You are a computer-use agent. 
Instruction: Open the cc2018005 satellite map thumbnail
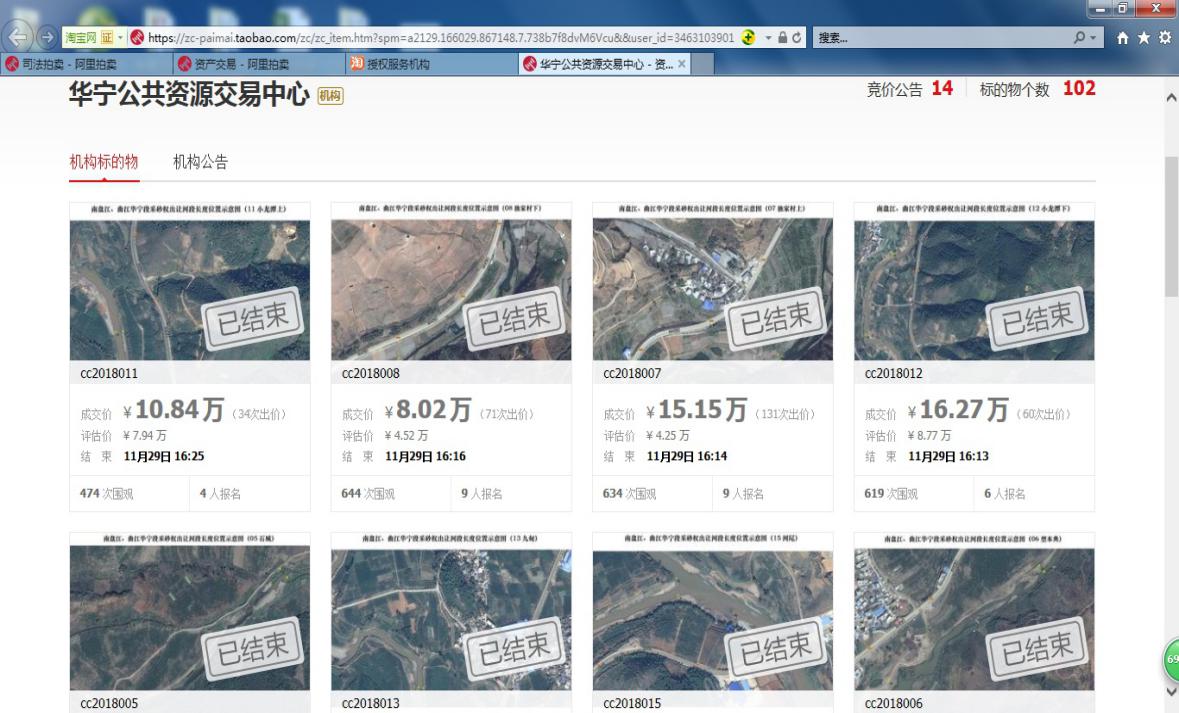click(189, 611)
